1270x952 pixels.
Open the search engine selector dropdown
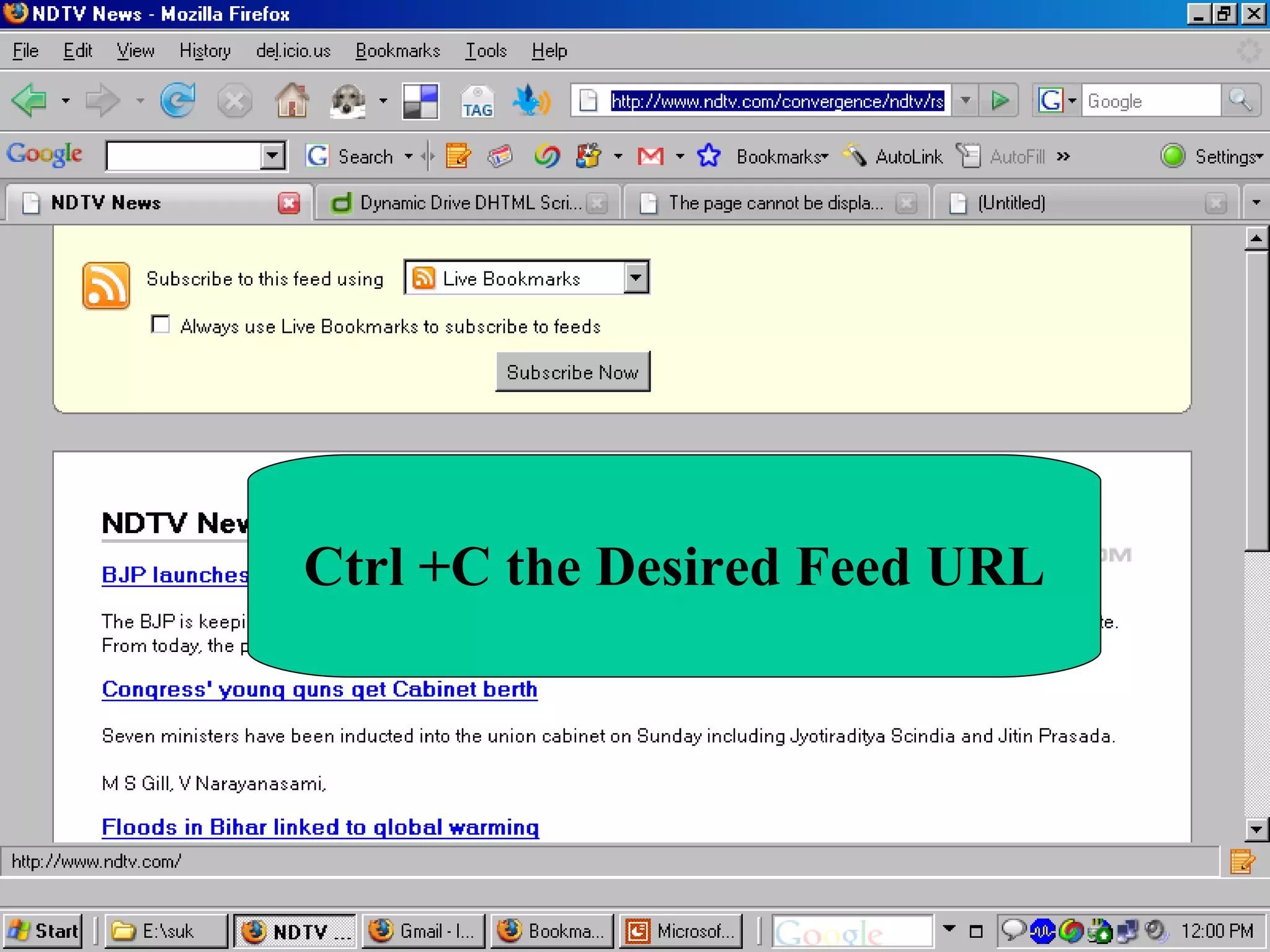click(1072, 100)
